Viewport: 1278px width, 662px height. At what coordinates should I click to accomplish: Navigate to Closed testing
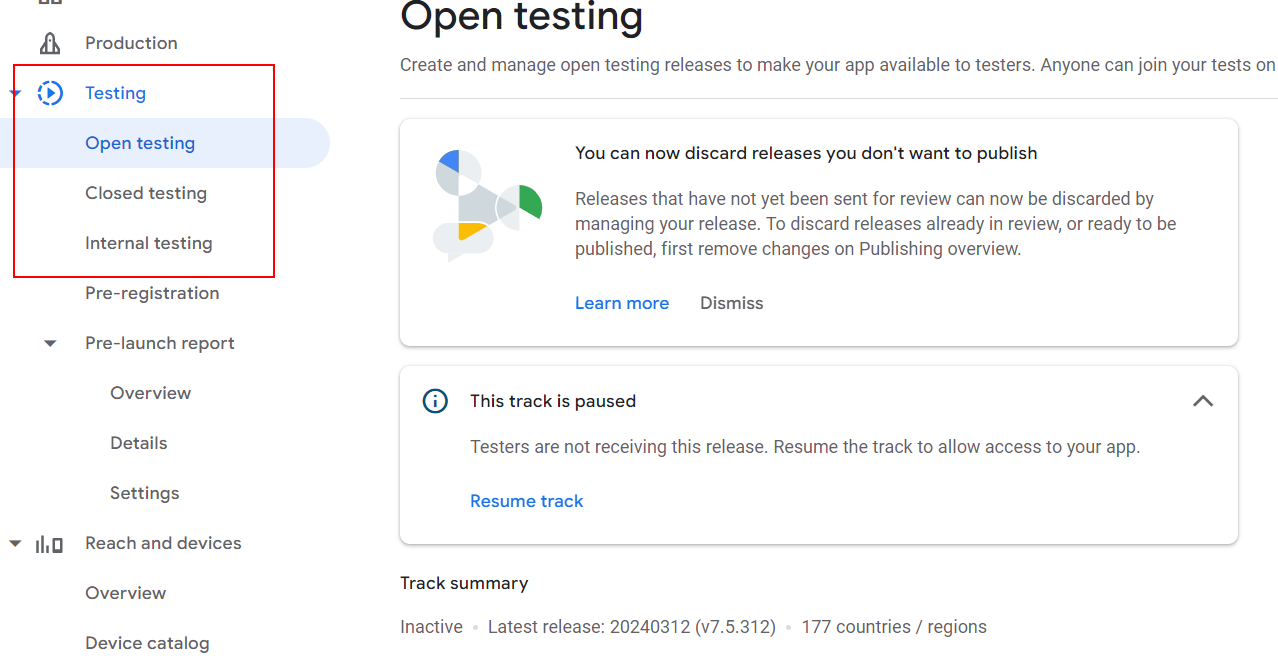pyautogui.click(x=145, y=192)
